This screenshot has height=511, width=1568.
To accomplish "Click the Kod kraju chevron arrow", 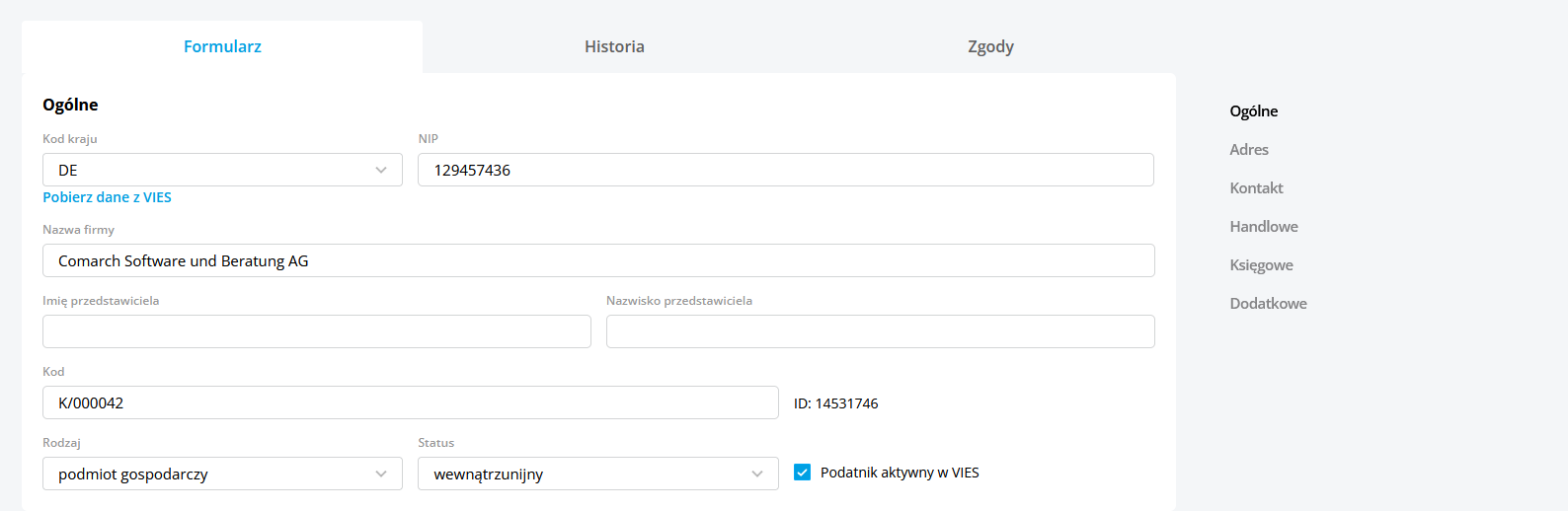I will click(381, 170).
